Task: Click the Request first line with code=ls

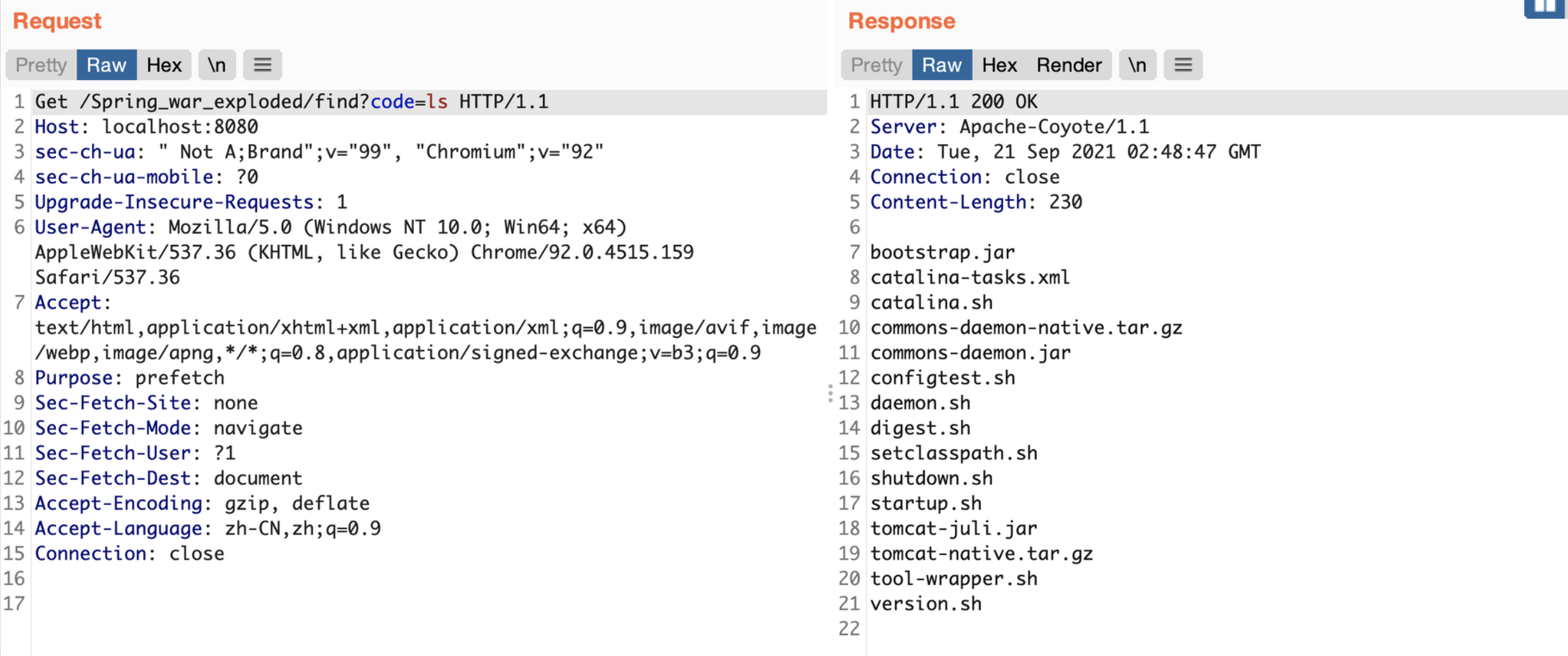Action: 291,102
